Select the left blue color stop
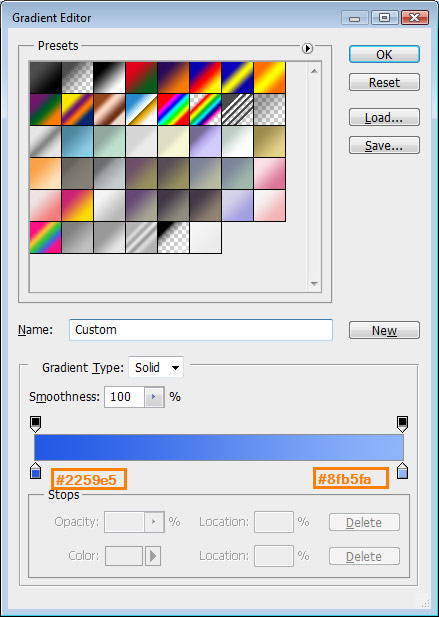 pos(35,471)
